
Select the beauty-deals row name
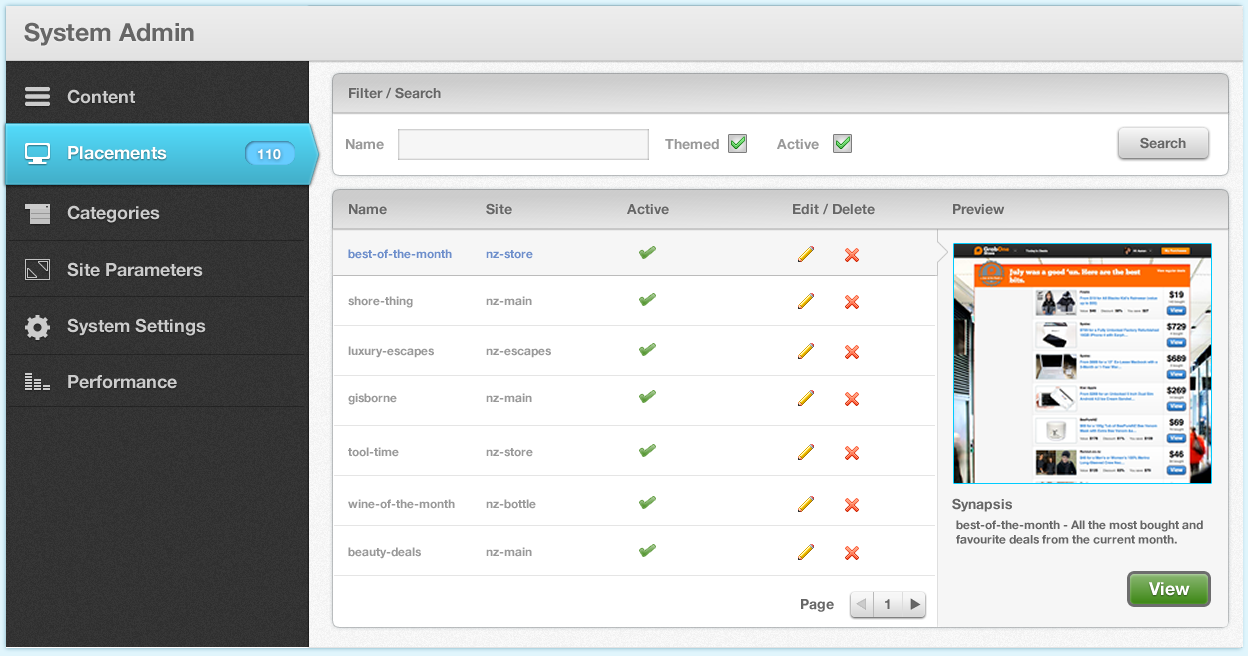click(384, 552)
